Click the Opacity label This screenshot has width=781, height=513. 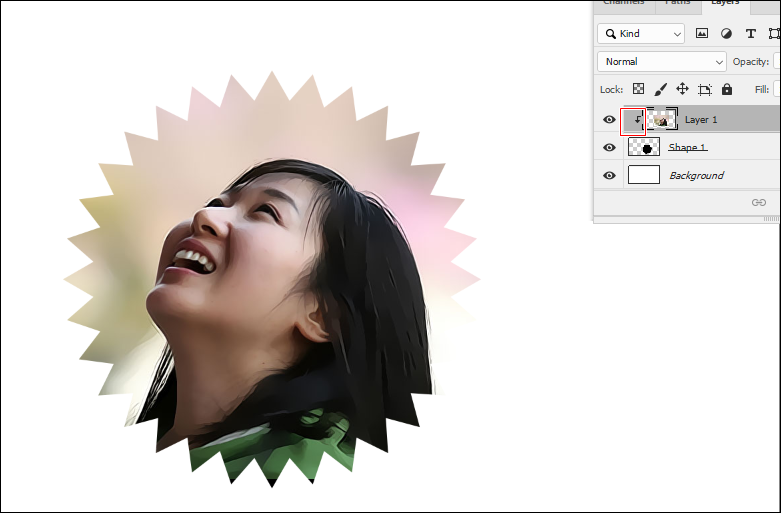click(751, 62)
